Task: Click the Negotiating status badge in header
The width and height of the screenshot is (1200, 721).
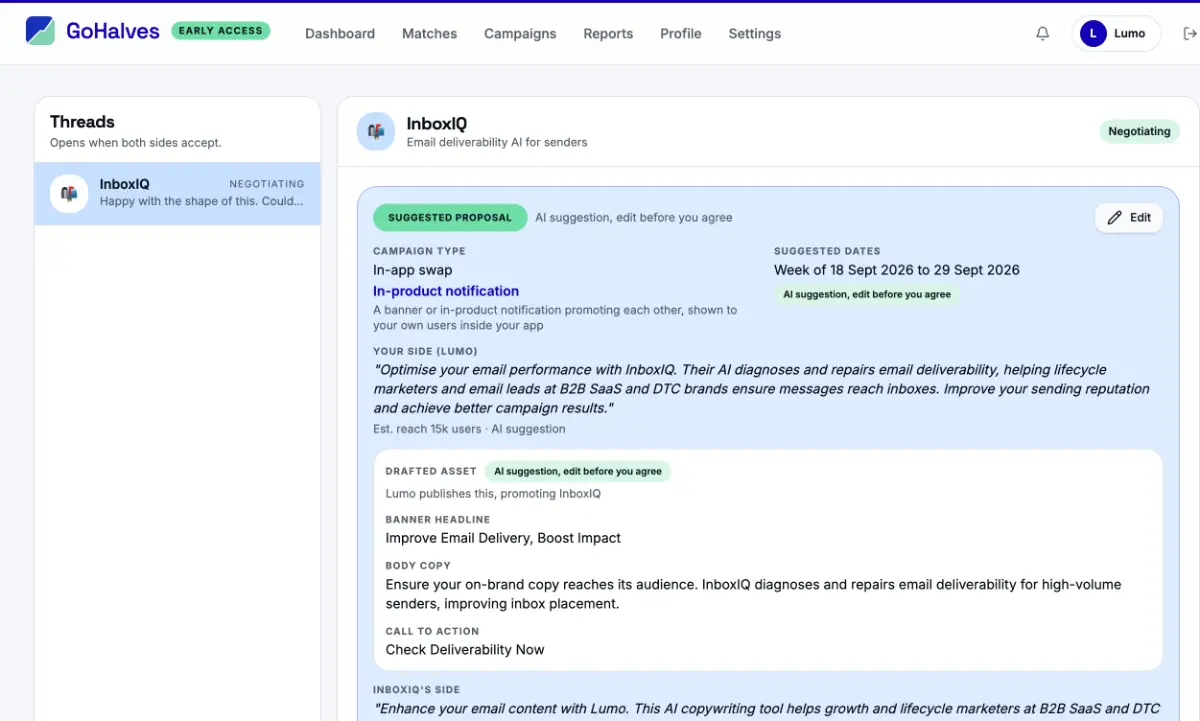Action: [x=1139, y=131]
